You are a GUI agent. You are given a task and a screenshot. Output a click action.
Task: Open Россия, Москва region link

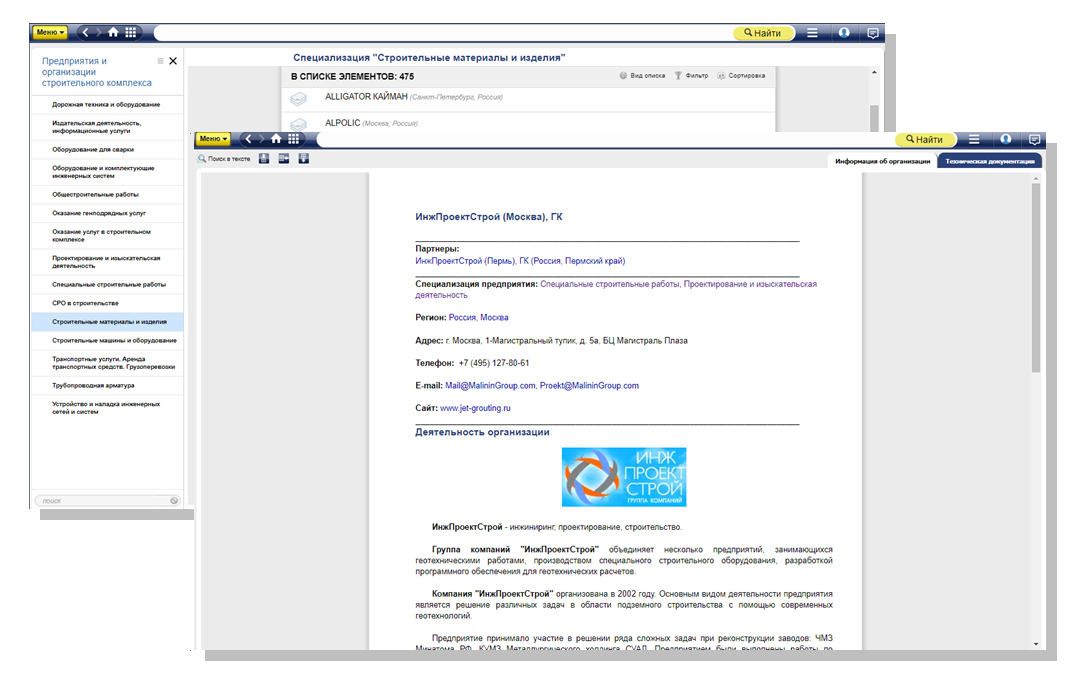tap(479, 318)
